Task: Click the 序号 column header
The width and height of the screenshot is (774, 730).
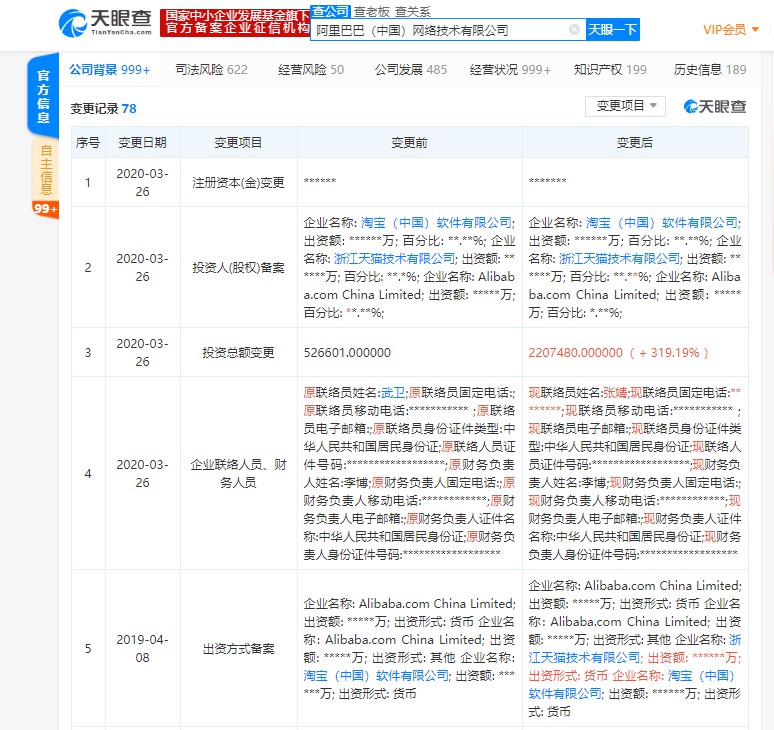Action: coord(88,143)
